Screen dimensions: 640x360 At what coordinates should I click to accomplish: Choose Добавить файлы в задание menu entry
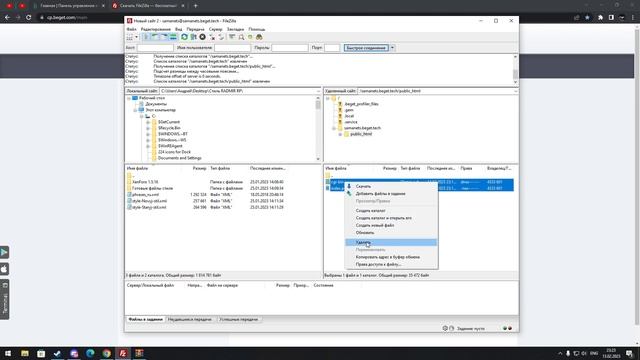coord(391,194)
